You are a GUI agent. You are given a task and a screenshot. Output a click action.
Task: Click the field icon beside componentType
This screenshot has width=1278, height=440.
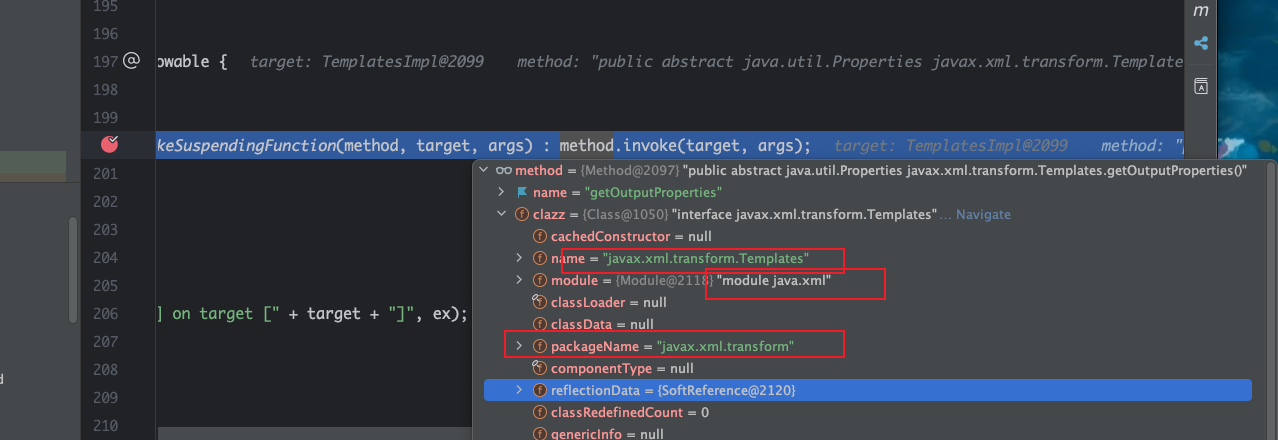(x=540, y=368)
